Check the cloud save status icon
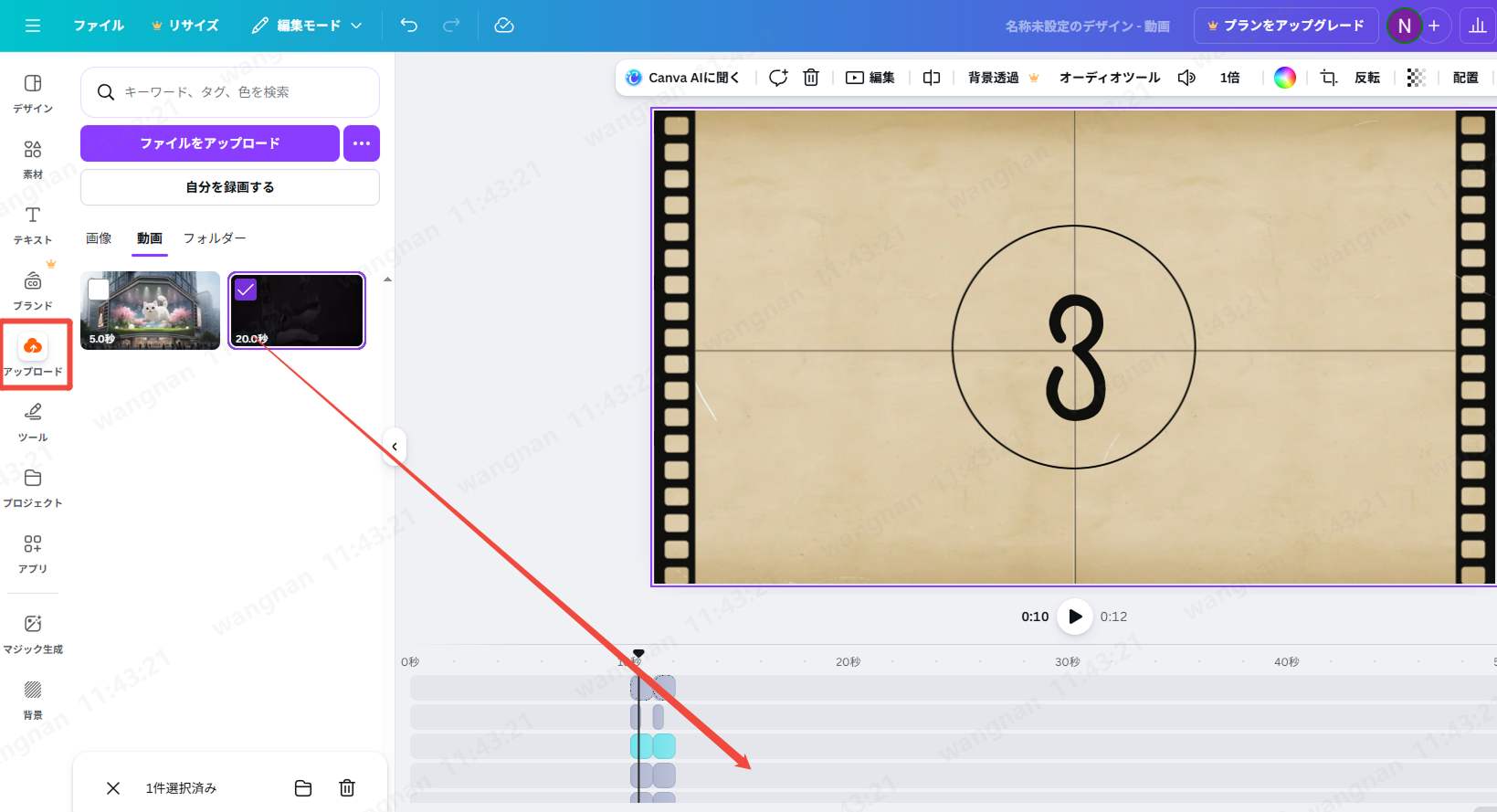This screenshot has height=812, width=1497. click(504, 26)
